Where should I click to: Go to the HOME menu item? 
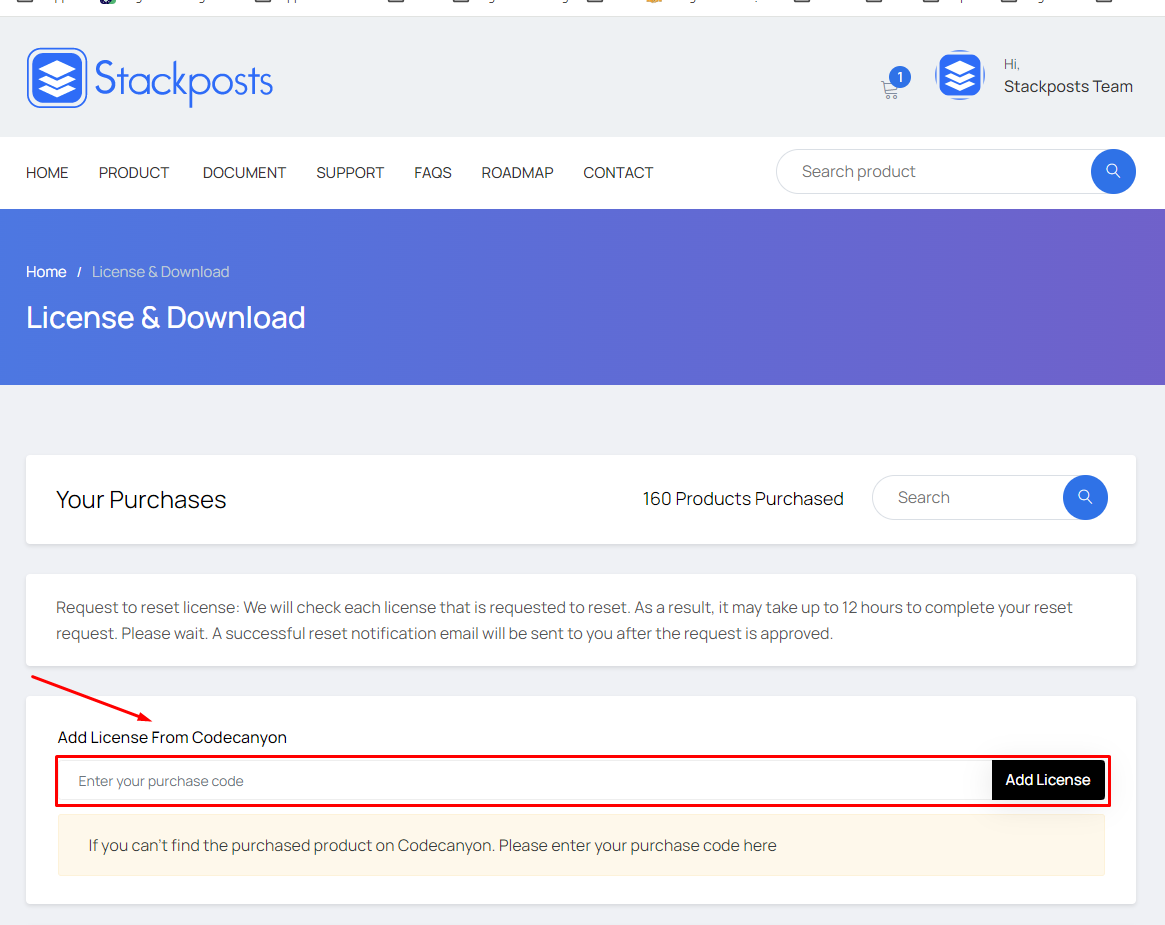pyautogui.click(x=47, y=173)
